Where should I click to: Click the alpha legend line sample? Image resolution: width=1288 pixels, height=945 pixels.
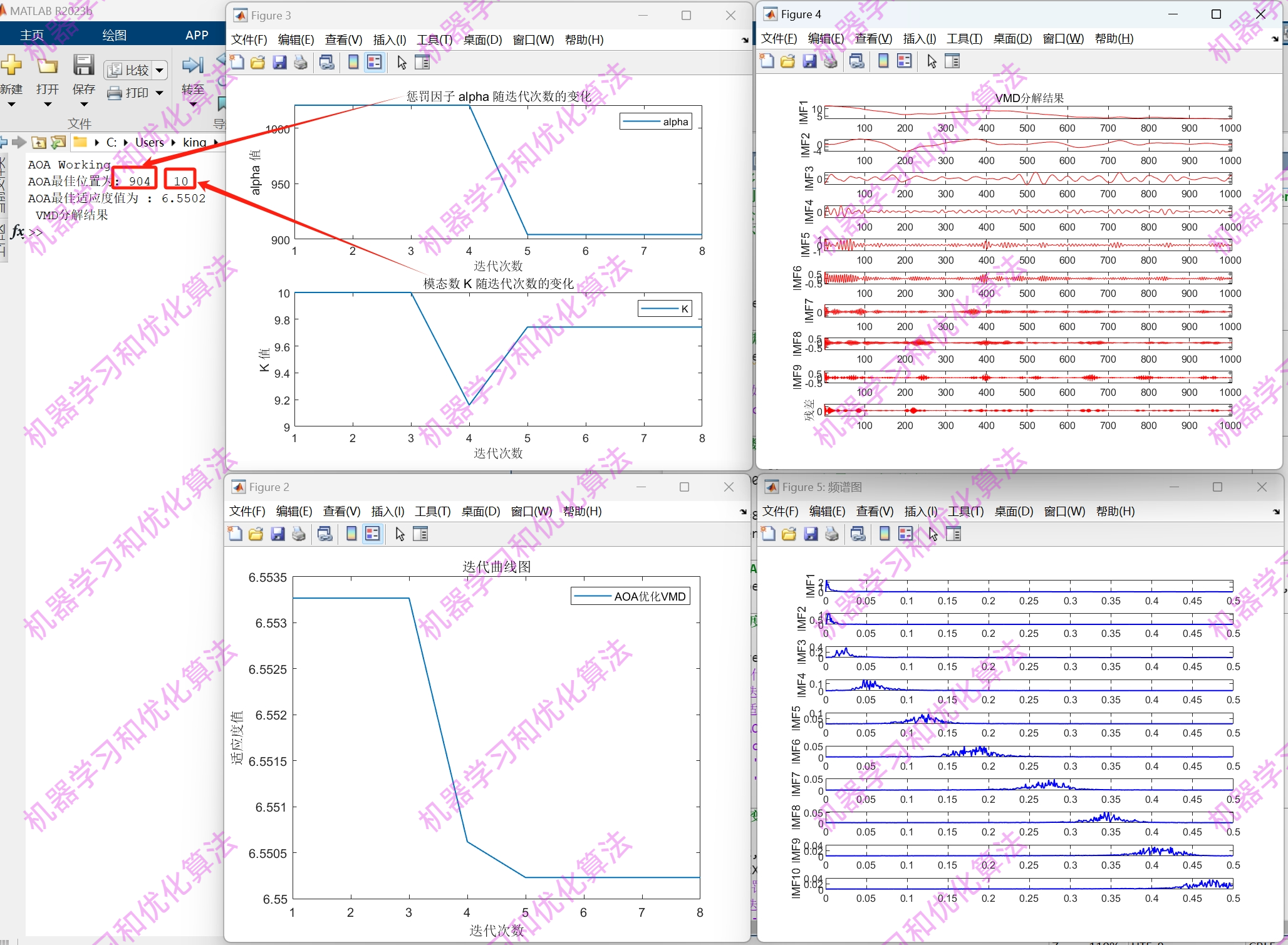point(641,122)
